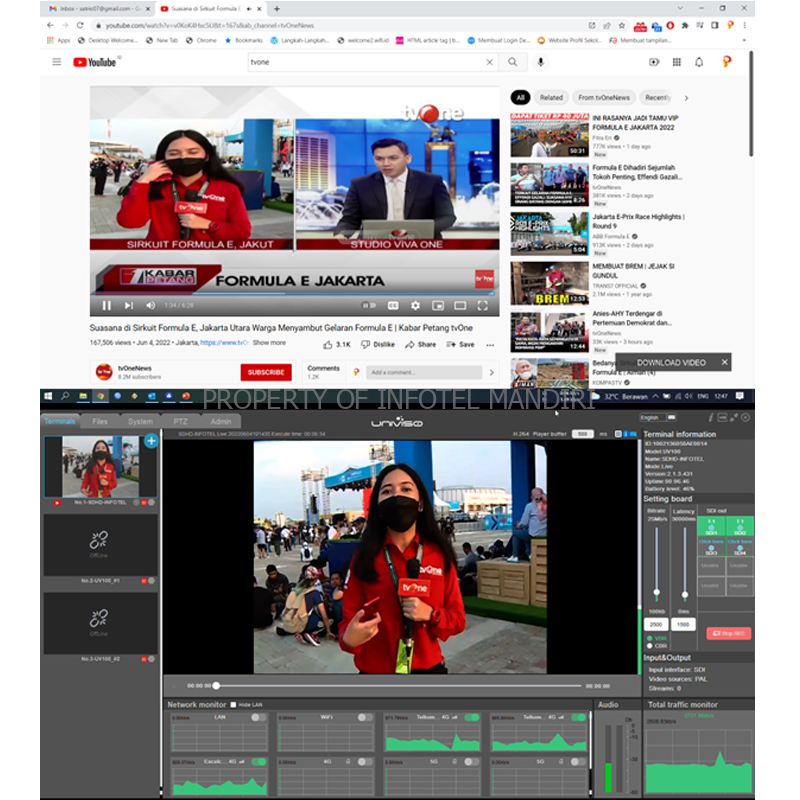Open File Explorer from taskbar
Viewport: 800px width, 800px height.
coord(83,396)
